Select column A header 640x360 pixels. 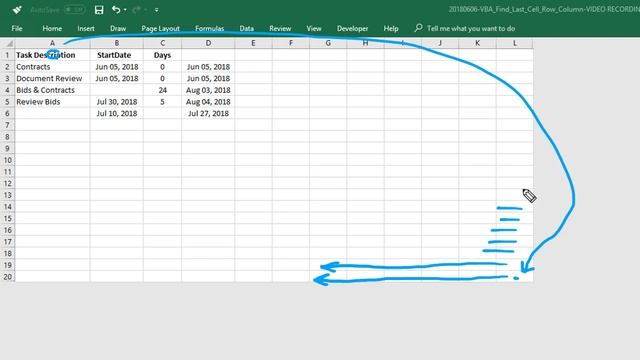click(52, 43)
